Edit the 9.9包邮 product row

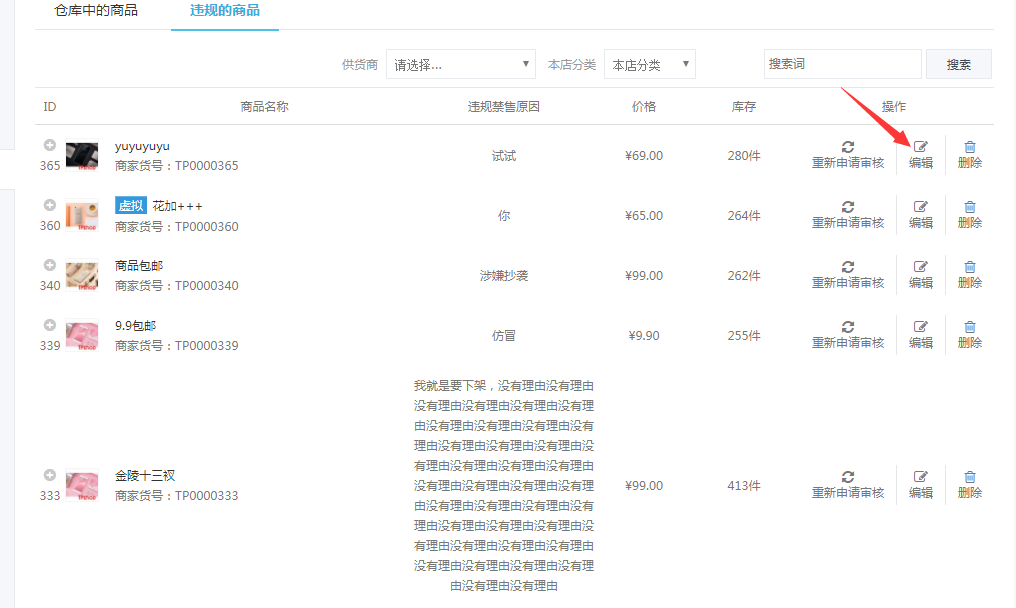click(920, 334)
